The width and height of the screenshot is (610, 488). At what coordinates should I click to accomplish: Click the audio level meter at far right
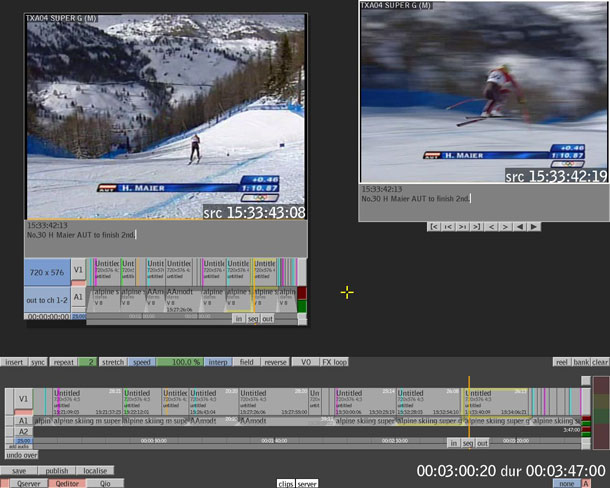click(x=601, y=413)
